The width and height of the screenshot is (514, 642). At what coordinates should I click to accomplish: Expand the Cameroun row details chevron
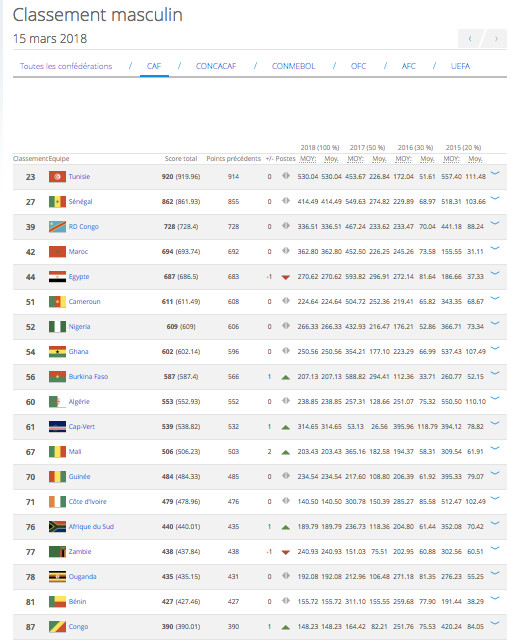click(x=495, y=298)
